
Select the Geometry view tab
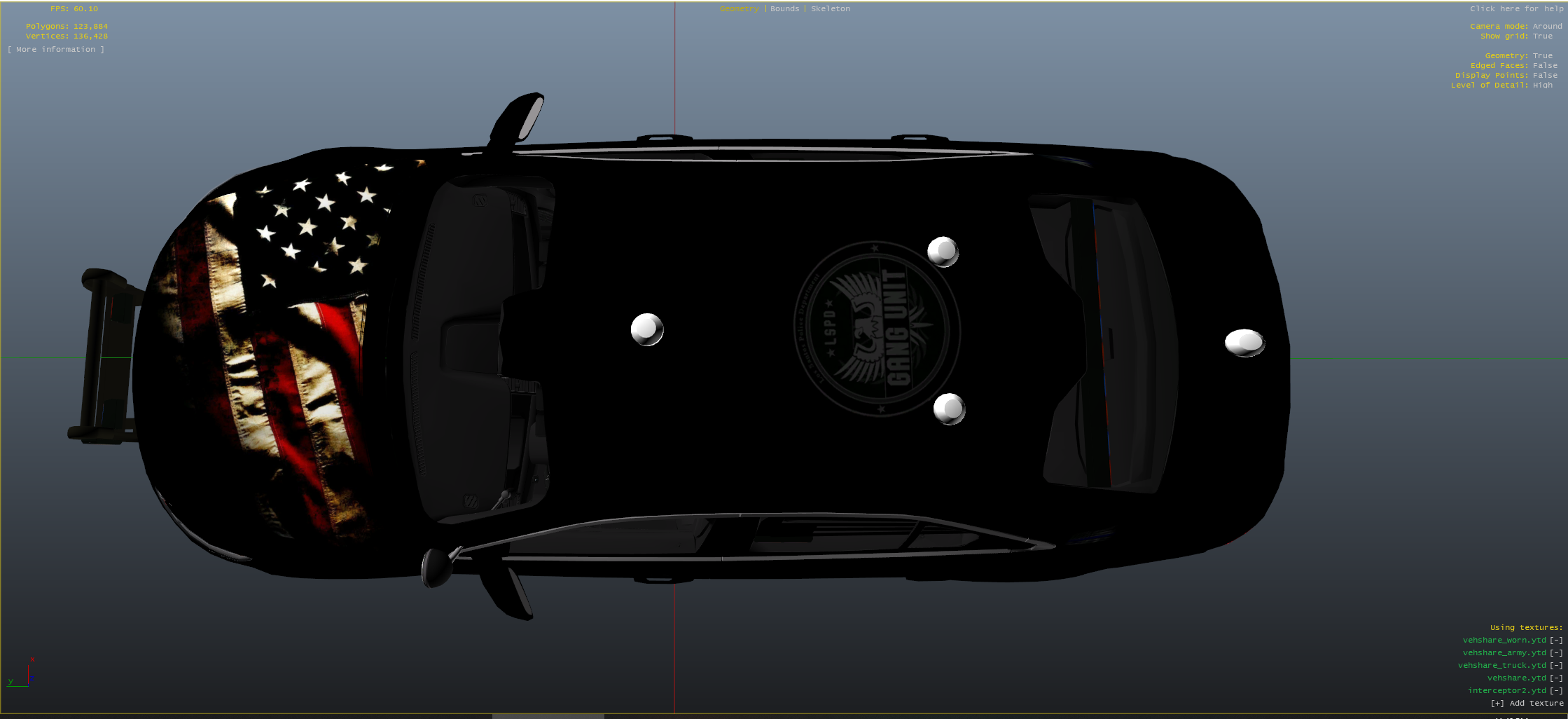[739, 9]
